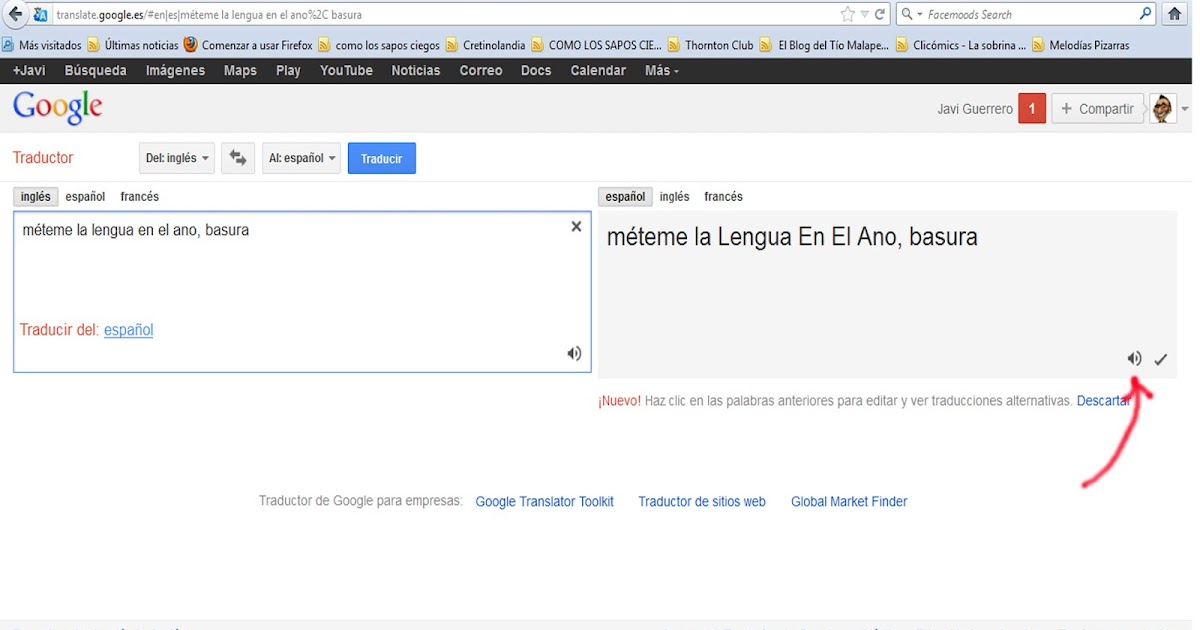Open search engine selector dropdown

[x=911, y=14]
